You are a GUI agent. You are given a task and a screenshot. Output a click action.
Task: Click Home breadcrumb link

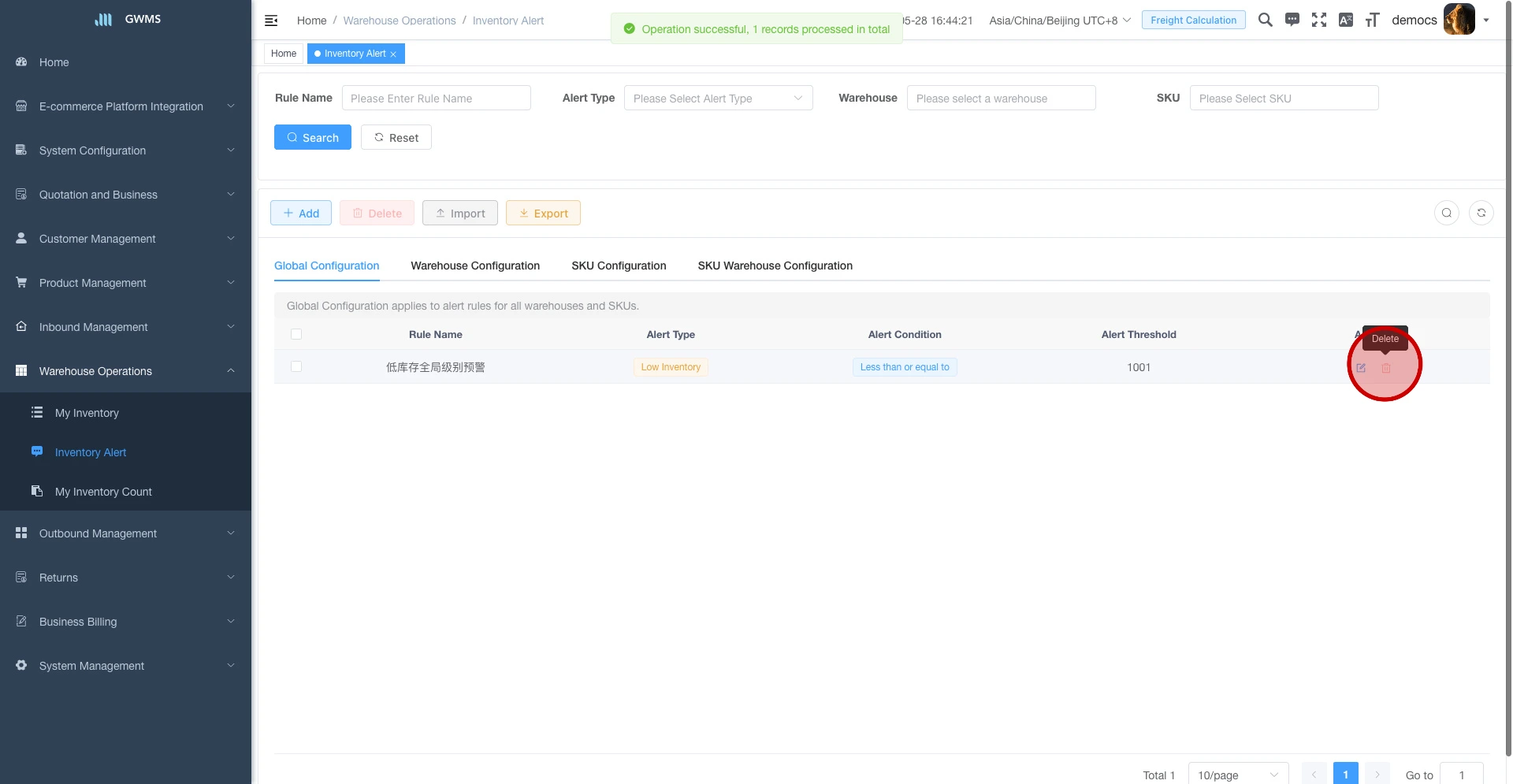311,20
